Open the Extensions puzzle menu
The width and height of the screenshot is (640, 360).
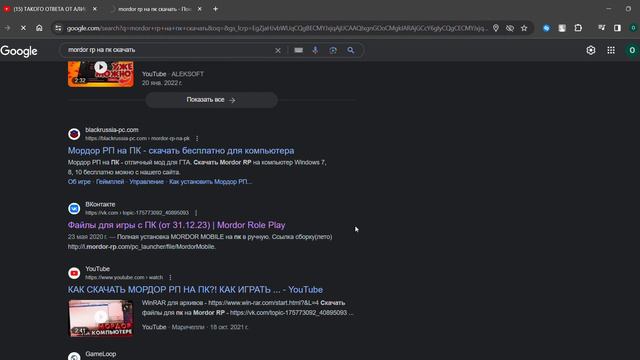[578, 28]
